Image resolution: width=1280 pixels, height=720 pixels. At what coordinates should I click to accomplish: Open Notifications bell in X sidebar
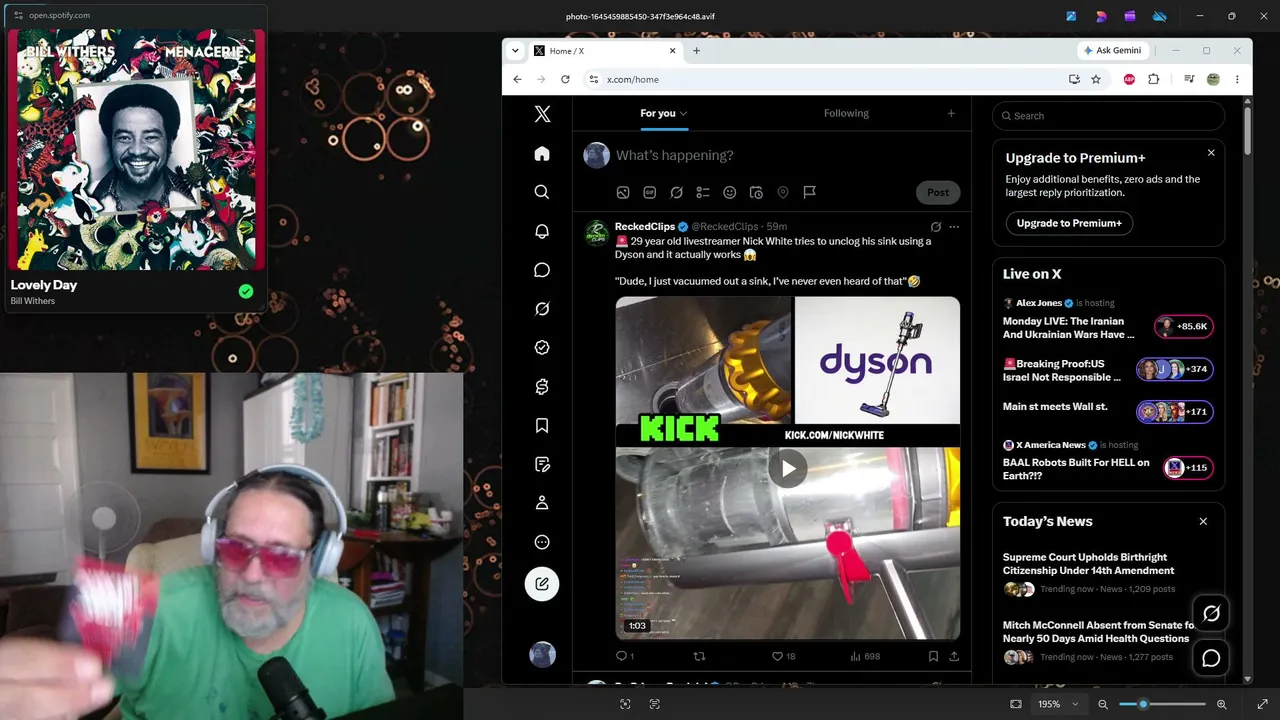(x=542, y=231)
